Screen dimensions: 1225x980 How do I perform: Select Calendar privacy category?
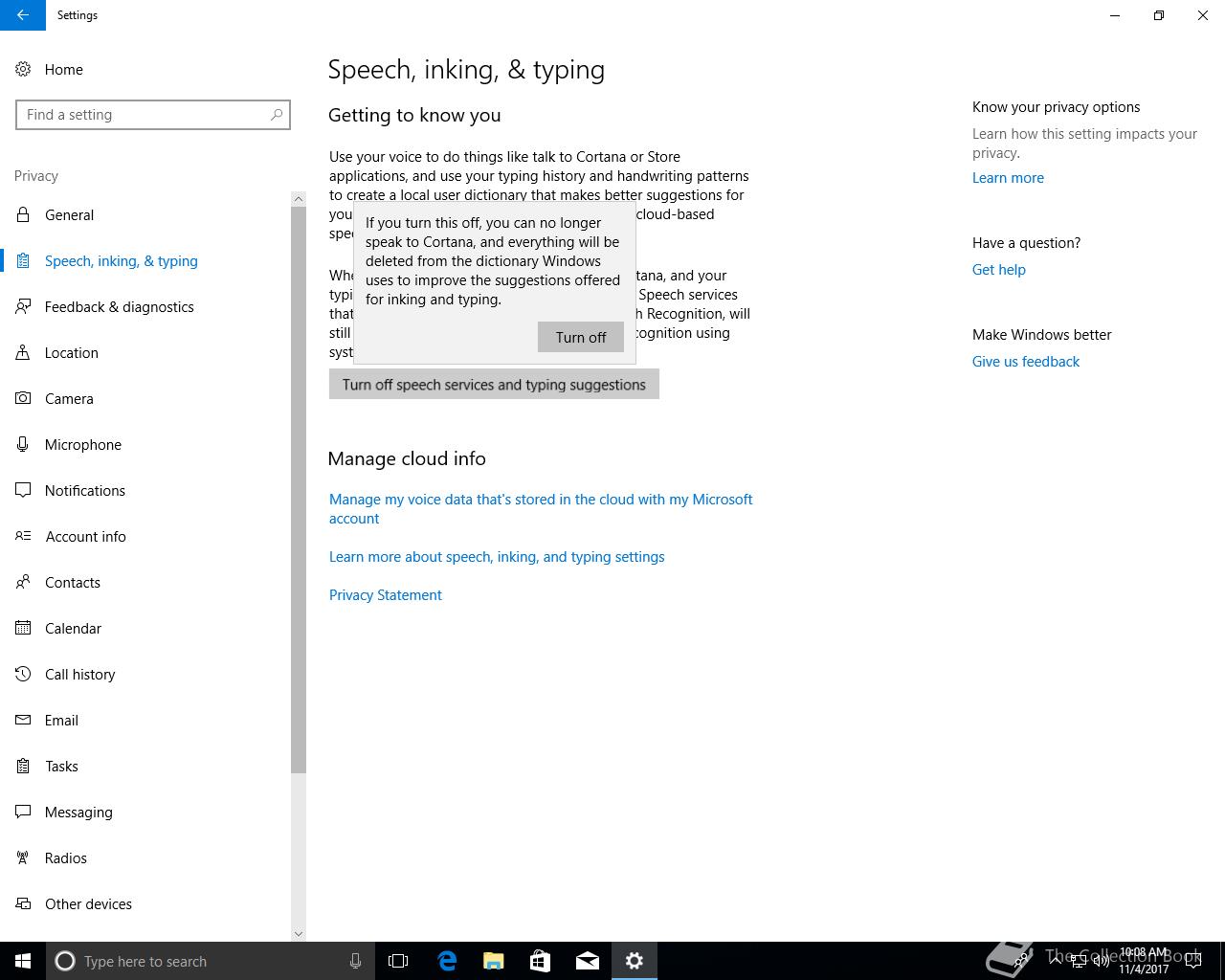(x=145, y=628)
